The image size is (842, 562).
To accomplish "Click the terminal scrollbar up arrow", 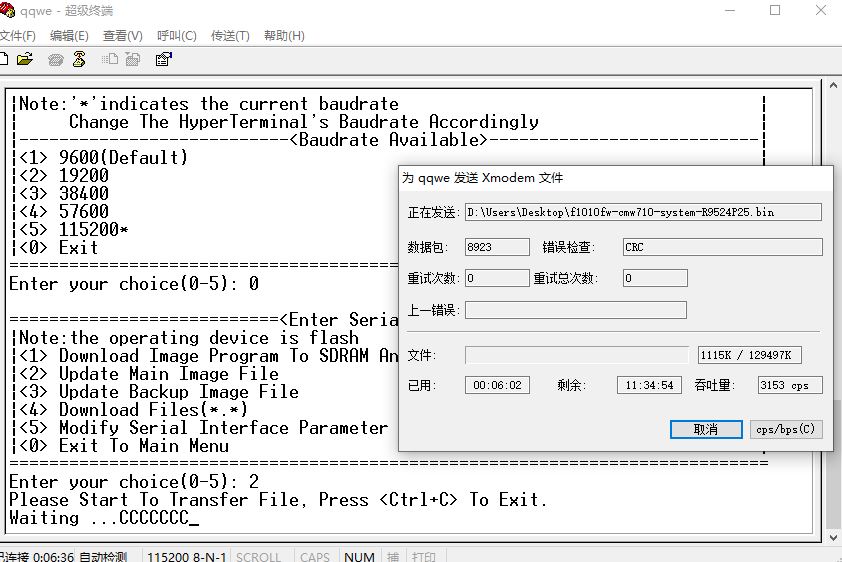I will 833,85.
